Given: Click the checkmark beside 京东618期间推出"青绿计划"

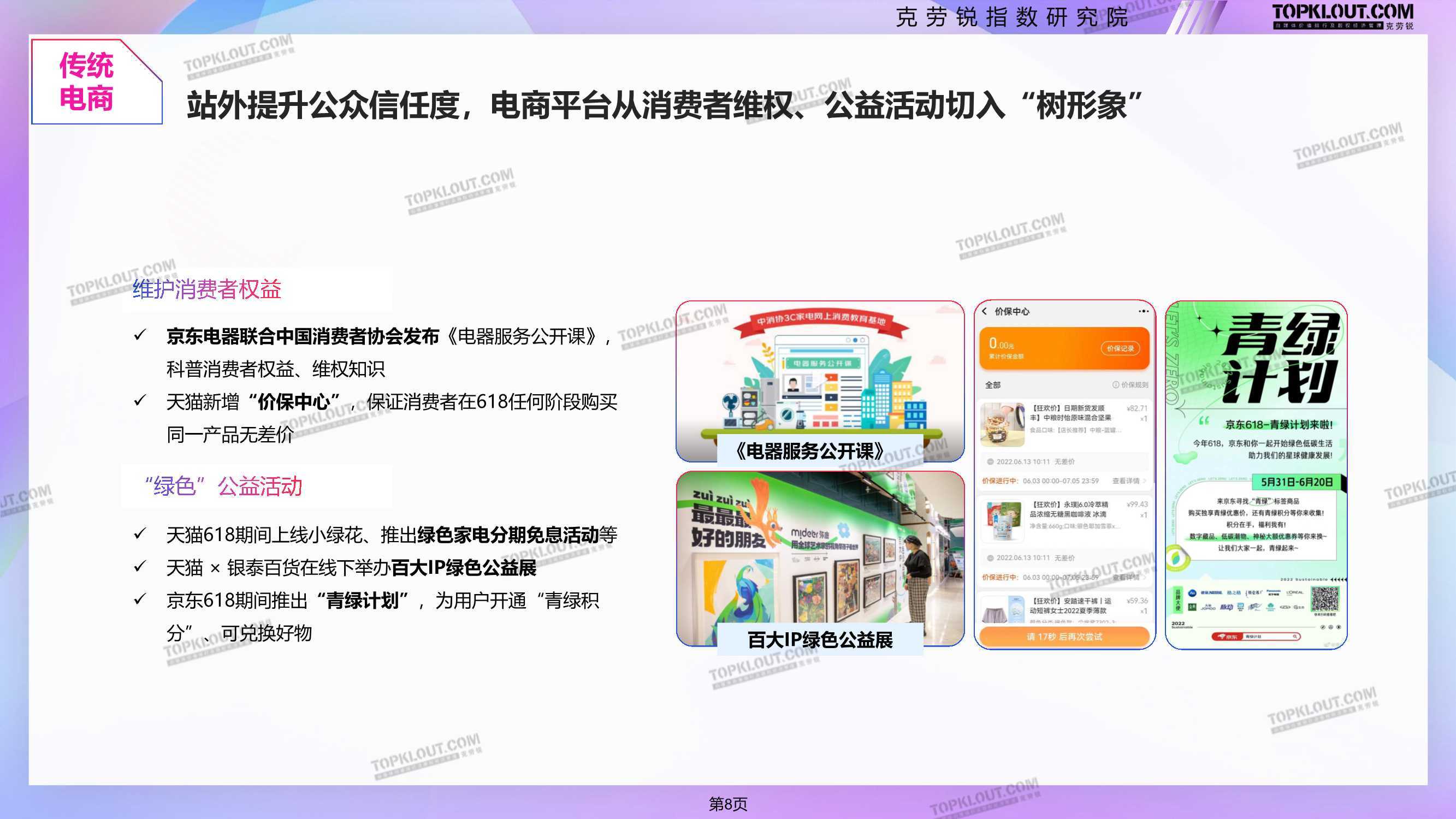Looking at the screenshot, I should 140,598.
